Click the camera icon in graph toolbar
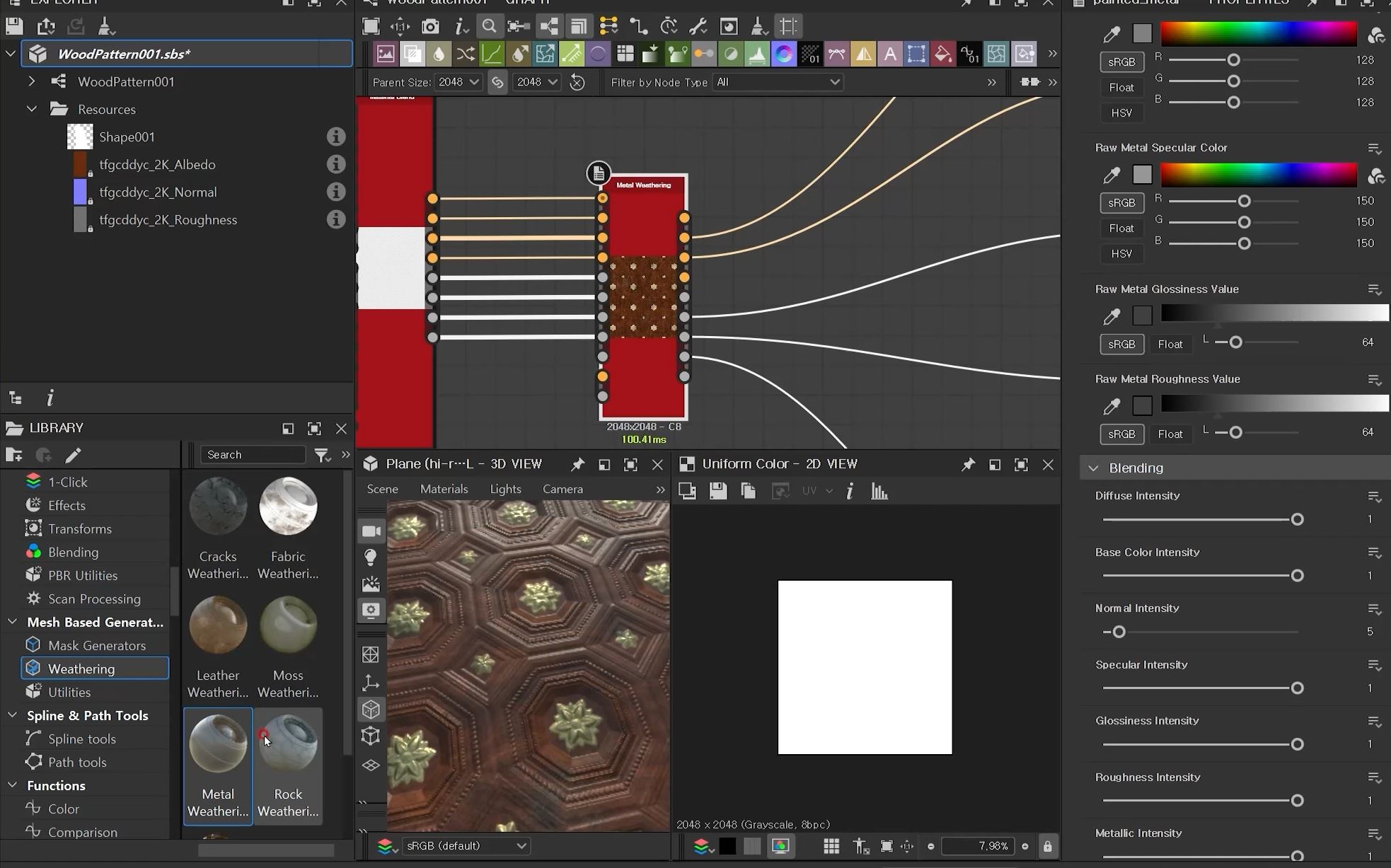Viewport: 1391px width, 868px height. point(430,27)
